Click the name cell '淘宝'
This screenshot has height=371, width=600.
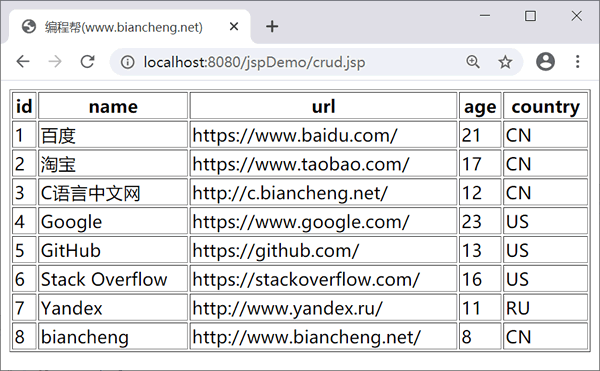(x=113, y=163)
